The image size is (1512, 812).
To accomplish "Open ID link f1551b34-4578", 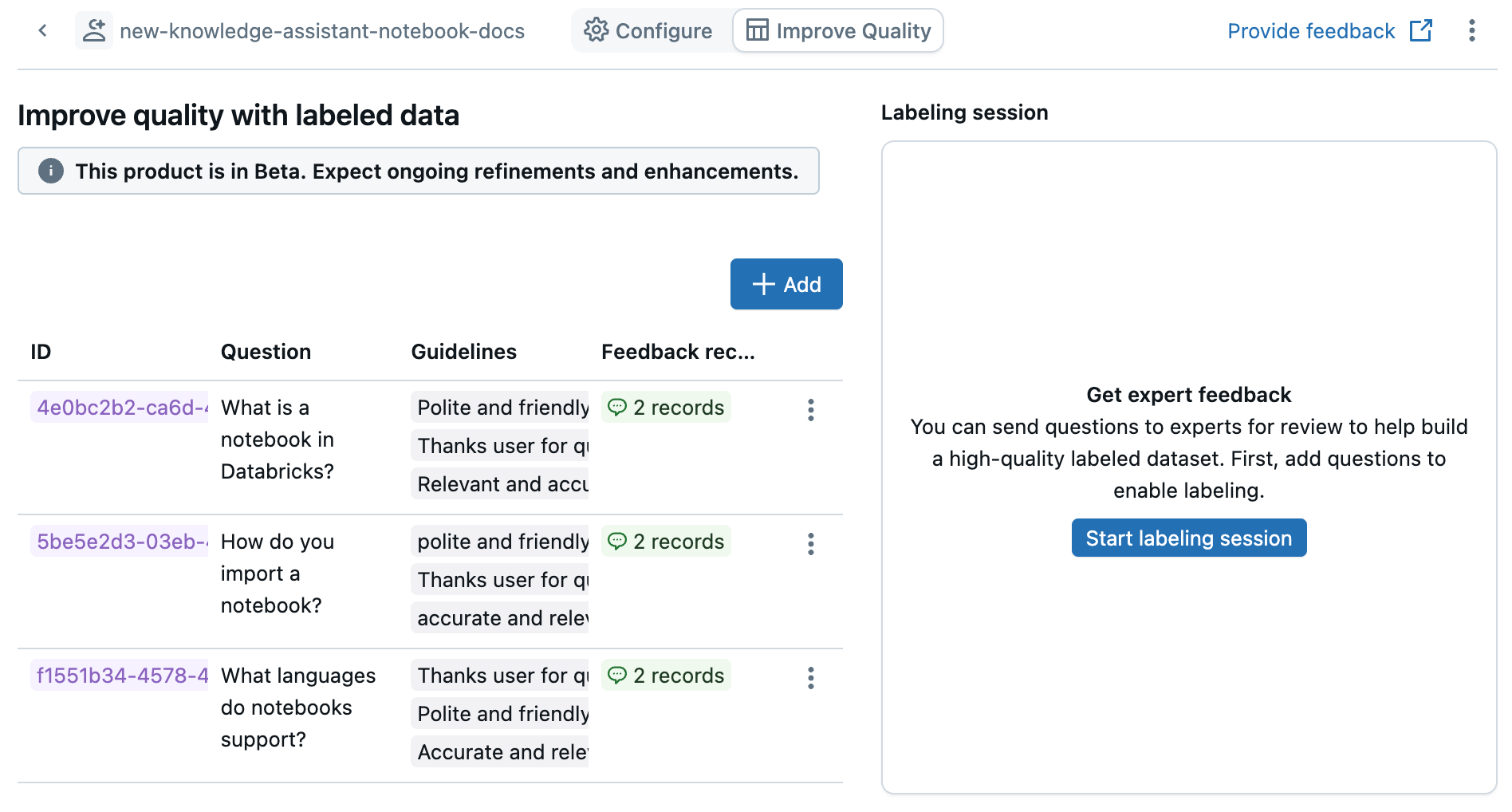I will click(x=120, y=676).
